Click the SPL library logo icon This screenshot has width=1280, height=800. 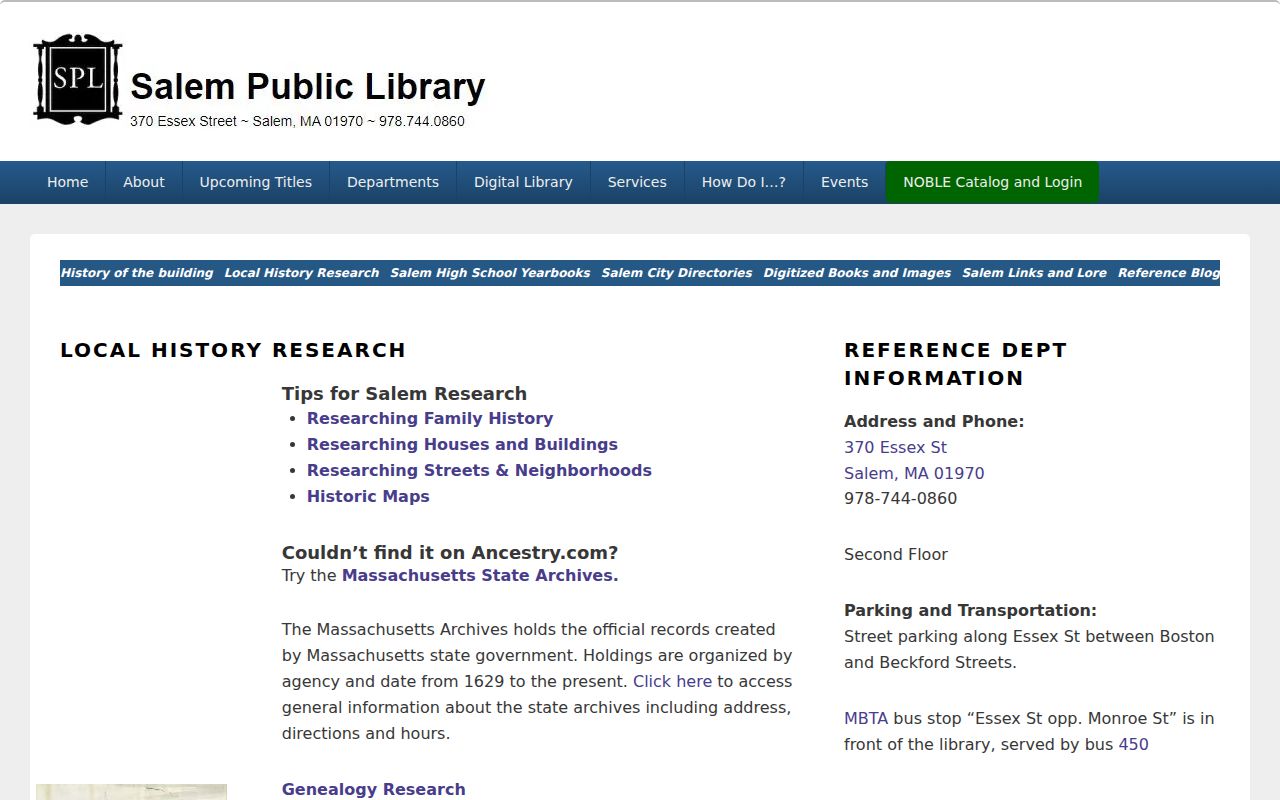77,80
